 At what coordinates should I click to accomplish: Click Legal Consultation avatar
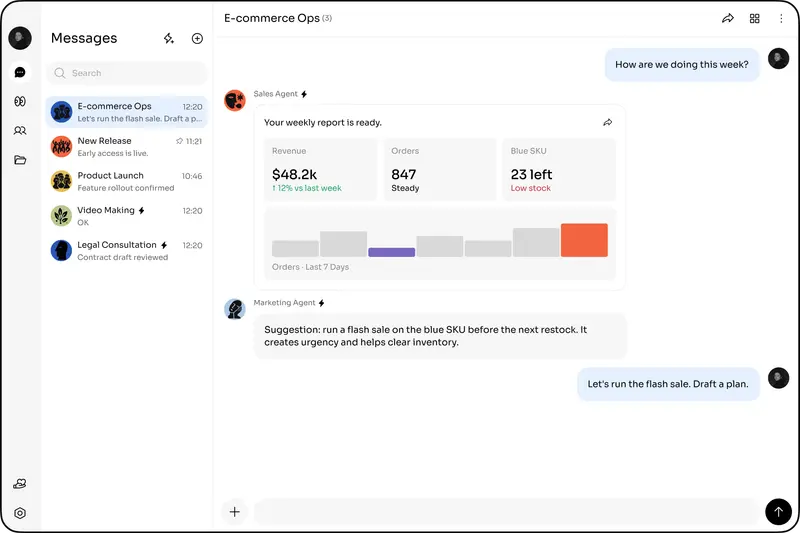click(x=61, y=250)
